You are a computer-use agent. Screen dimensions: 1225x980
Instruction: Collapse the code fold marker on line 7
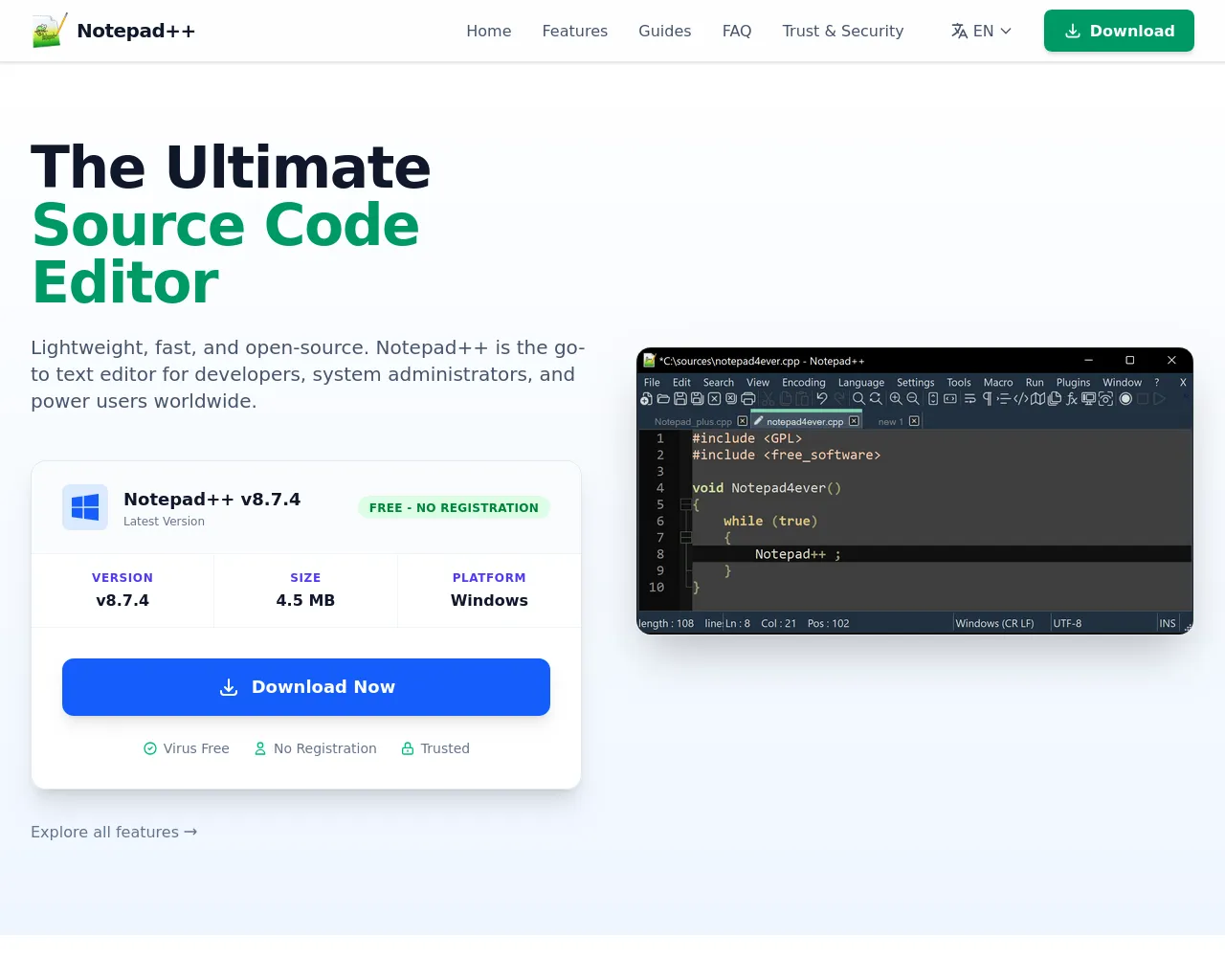685,538
